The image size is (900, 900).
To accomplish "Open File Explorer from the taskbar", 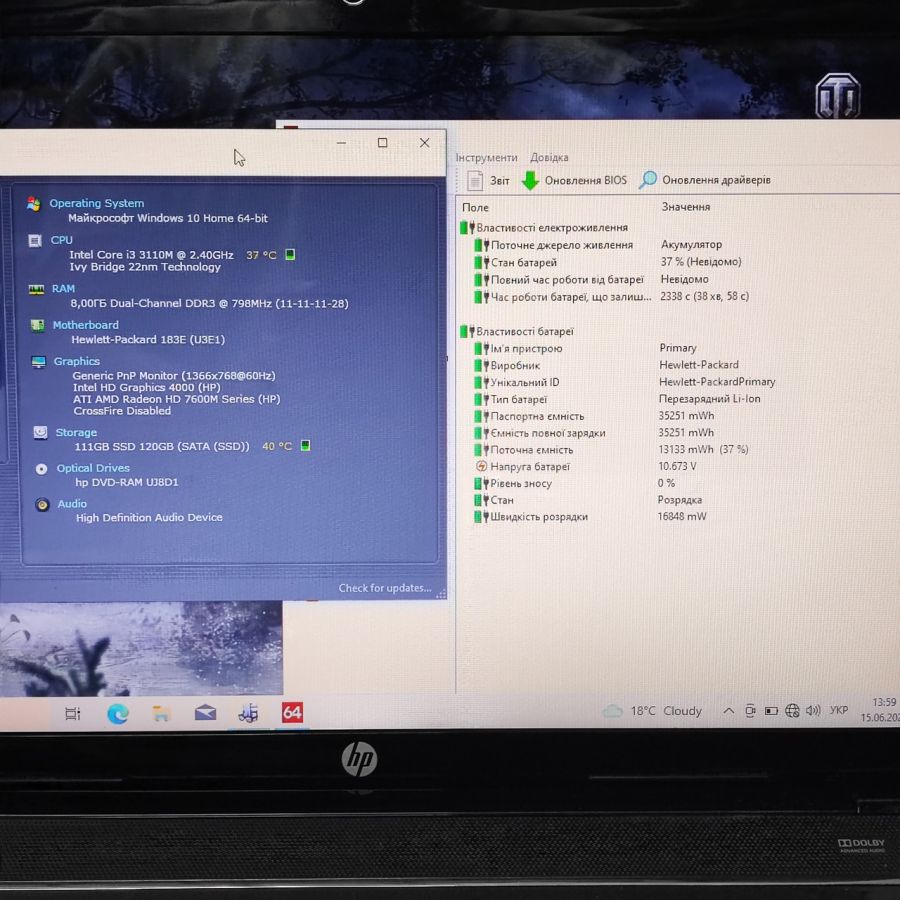I will [x=161, y=713].
